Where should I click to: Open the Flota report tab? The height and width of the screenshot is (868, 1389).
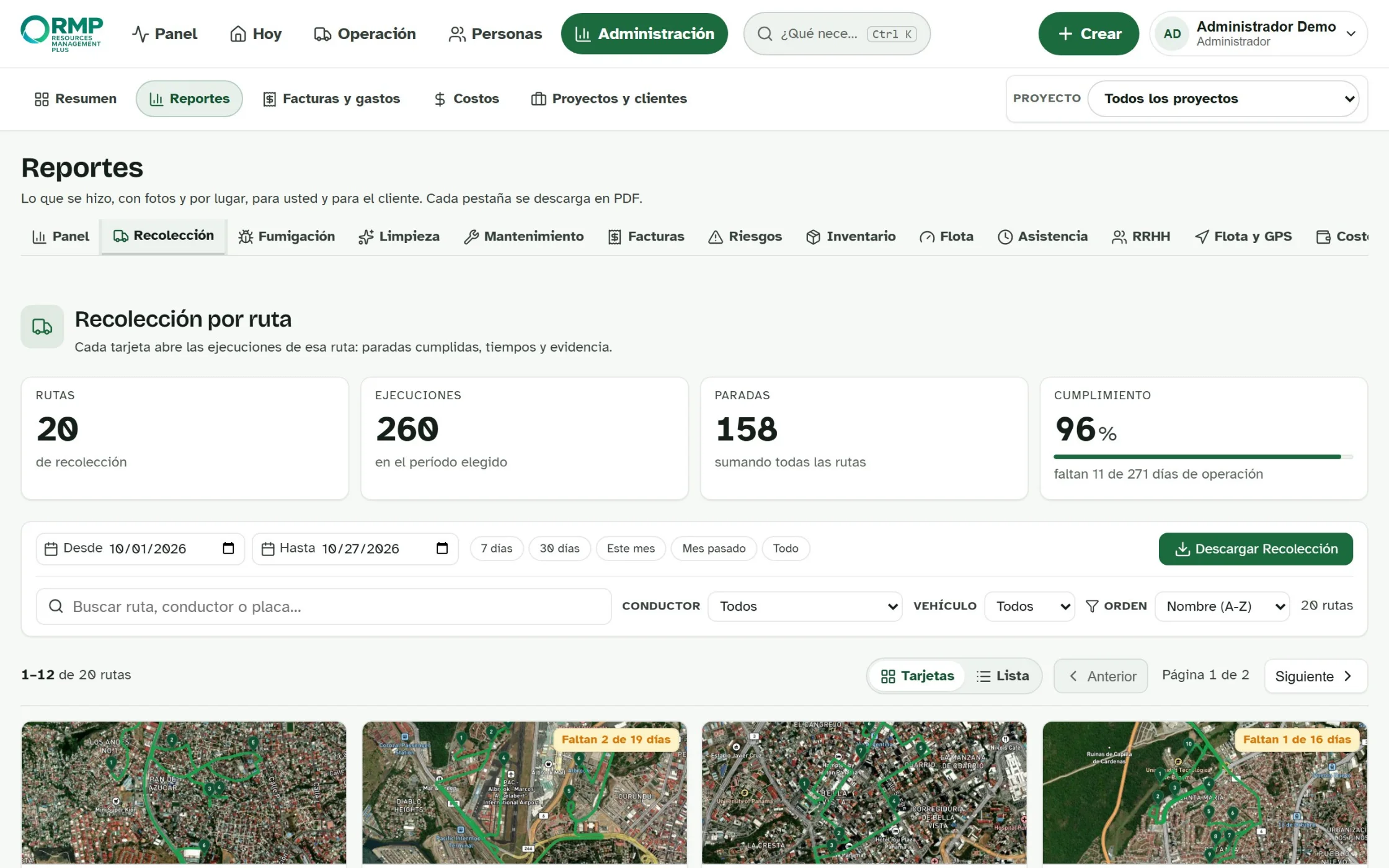coord(947,236)
